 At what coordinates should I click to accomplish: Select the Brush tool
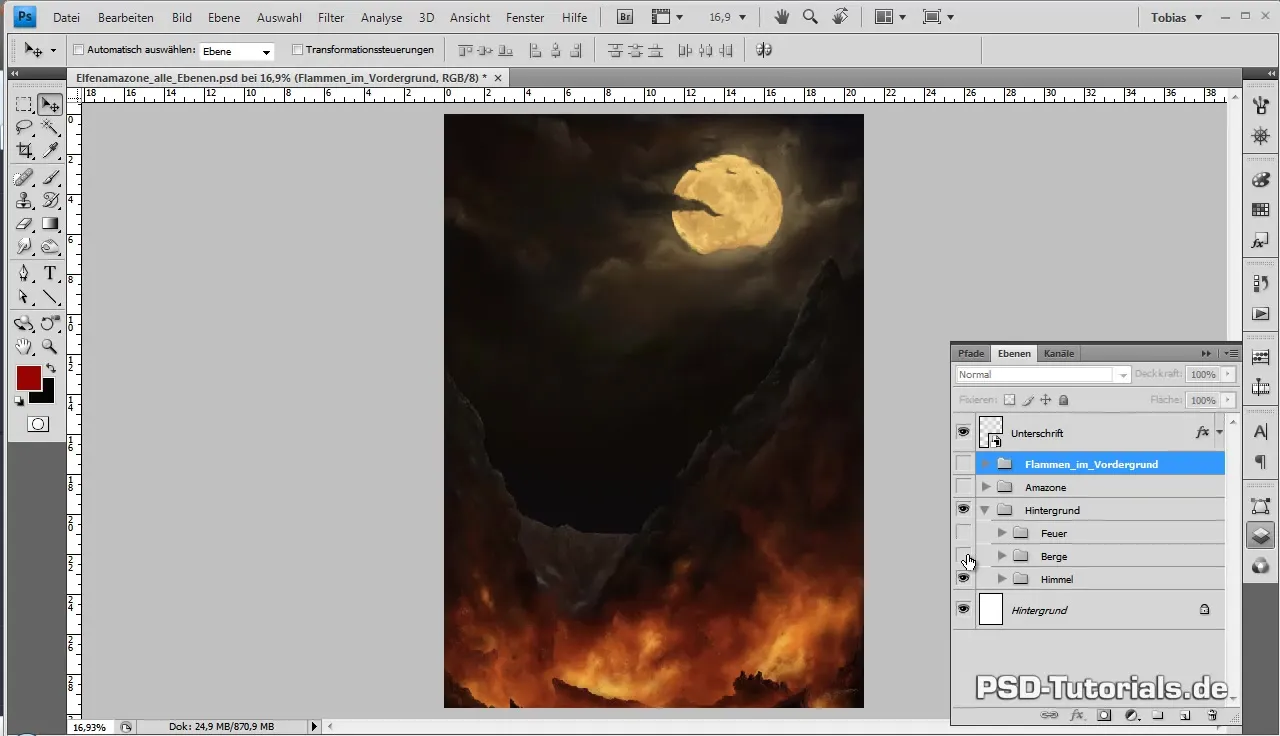(x=50, y=178)
